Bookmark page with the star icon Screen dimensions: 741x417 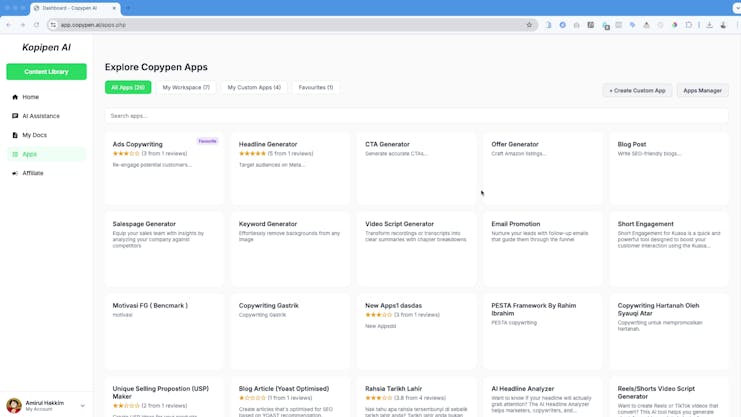[x=529, y=25]
